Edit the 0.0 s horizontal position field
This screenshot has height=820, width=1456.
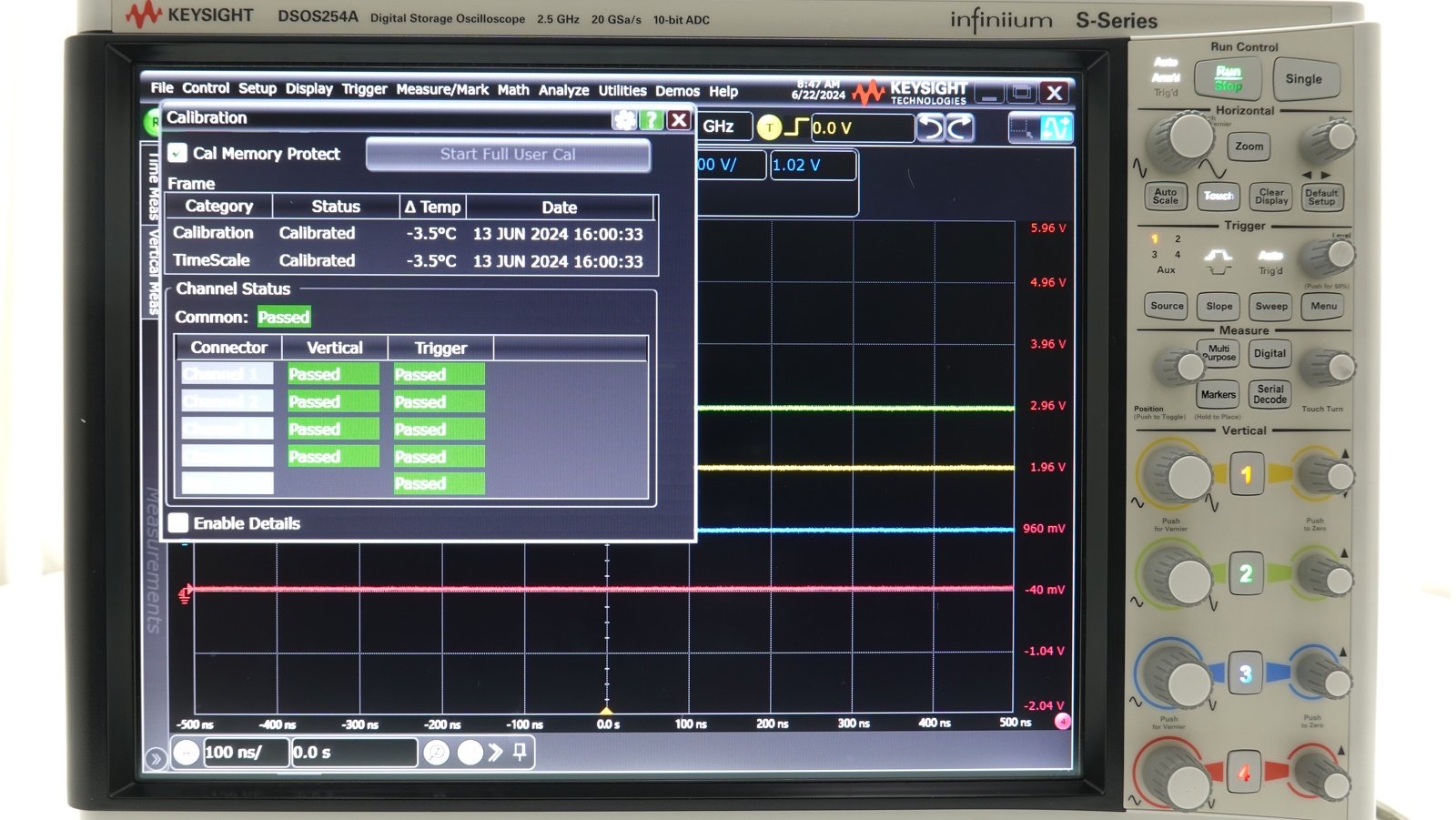(354, 753)
